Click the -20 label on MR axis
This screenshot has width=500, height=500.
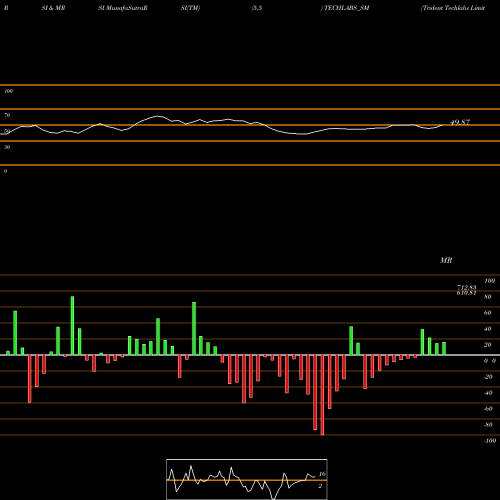(x=488, y=377)
